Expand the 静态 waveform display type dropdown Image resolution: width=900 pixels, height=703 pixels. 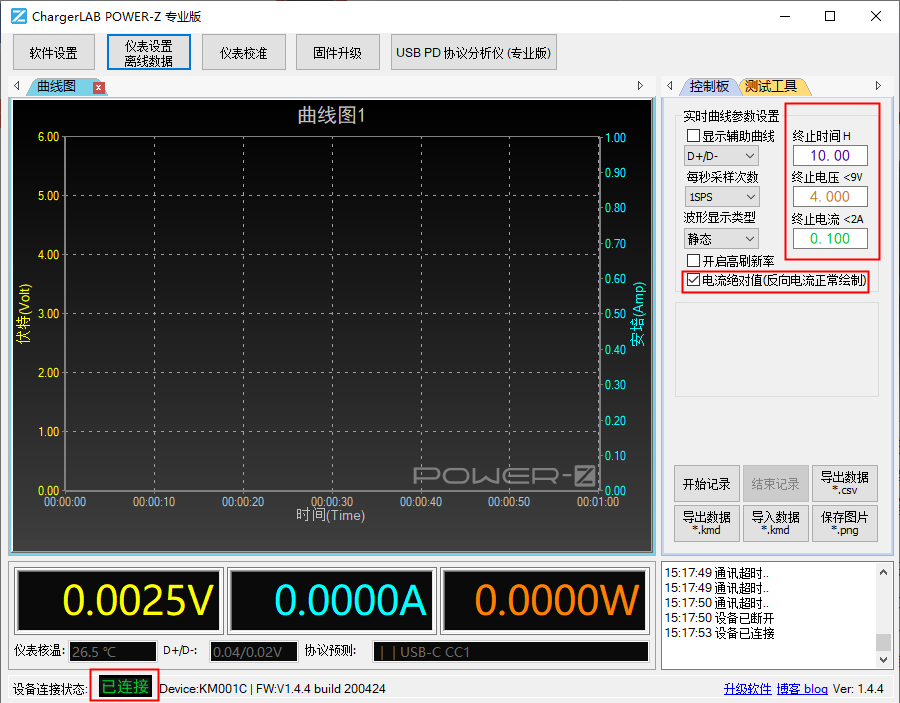pos(721,238)
